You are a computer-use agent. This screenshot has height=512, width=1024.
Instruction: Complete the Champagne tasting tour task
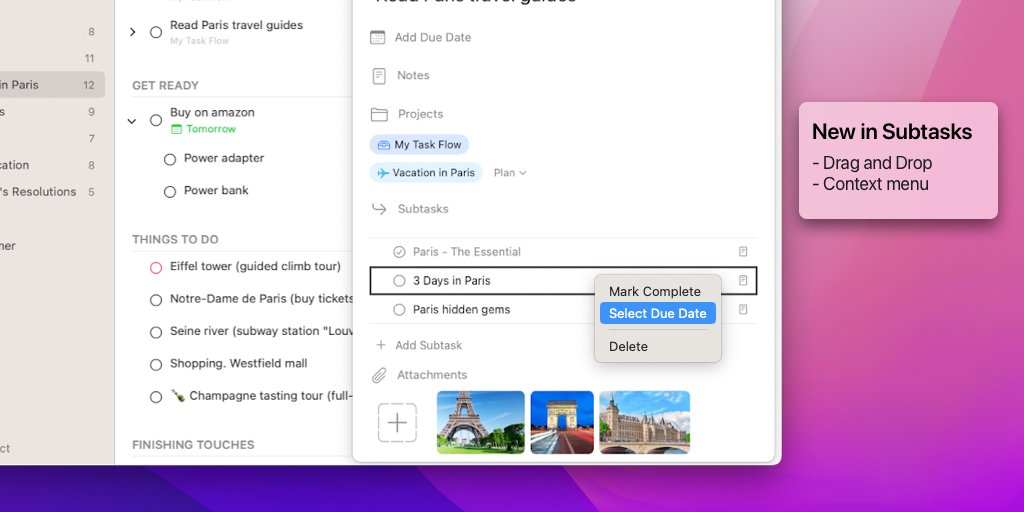pos(156,397)
